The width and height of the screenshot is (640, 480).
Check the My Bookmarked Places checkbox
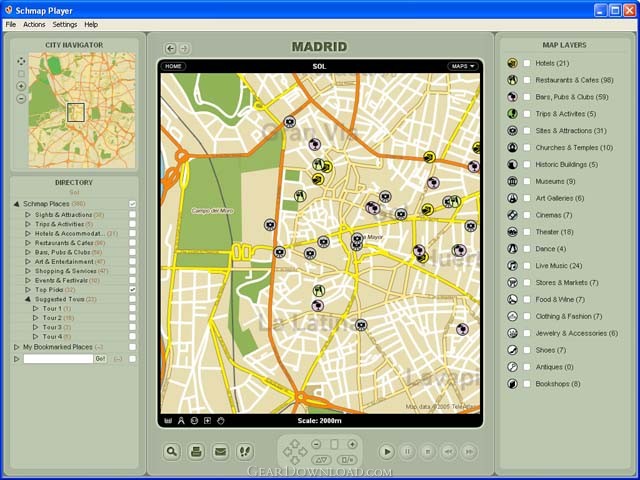pyautogui.click(x=132, y=347)
